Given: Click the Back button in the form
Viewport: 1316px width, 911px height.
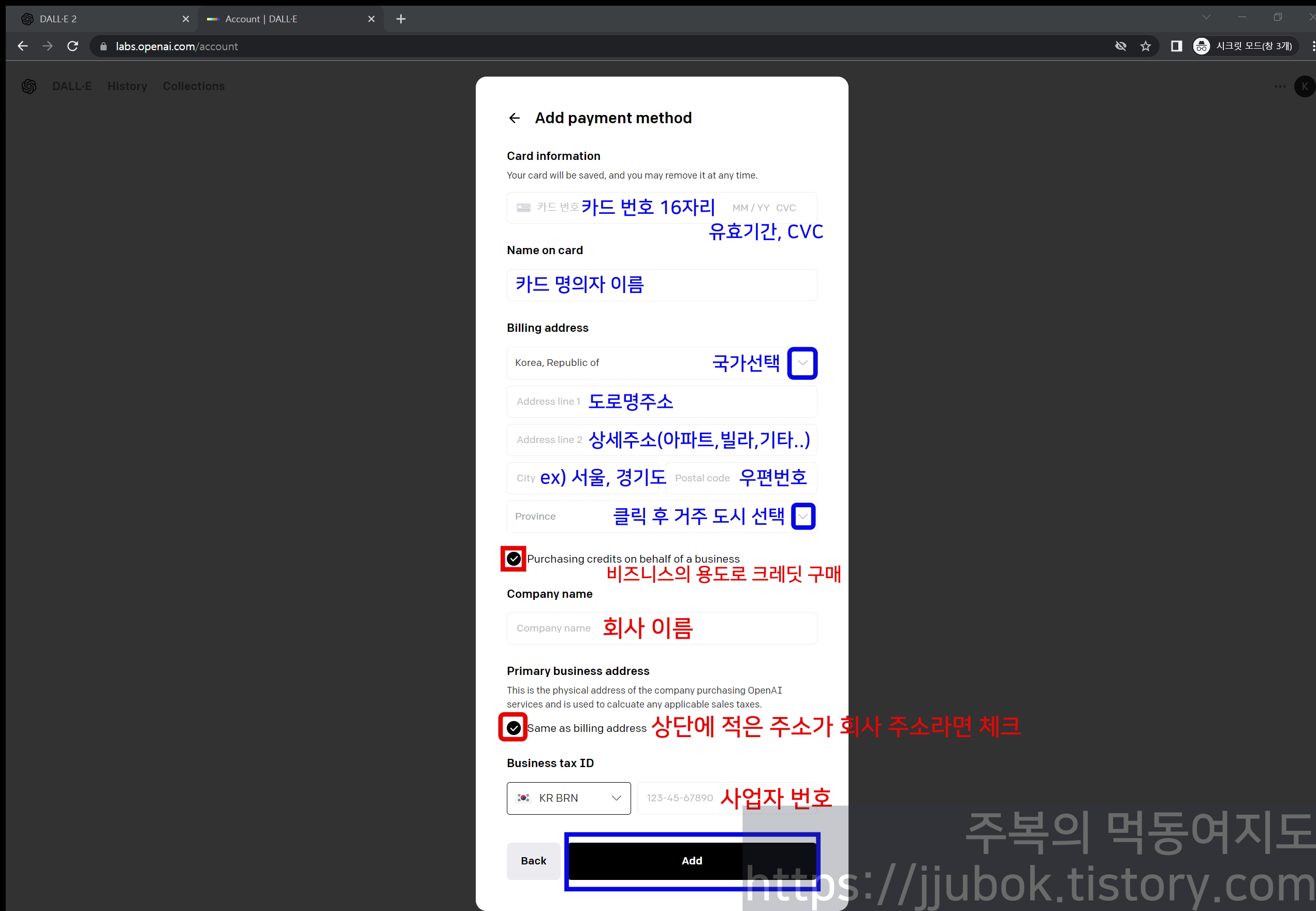Looking at the screenshot, I should click(x=533, y=861).
